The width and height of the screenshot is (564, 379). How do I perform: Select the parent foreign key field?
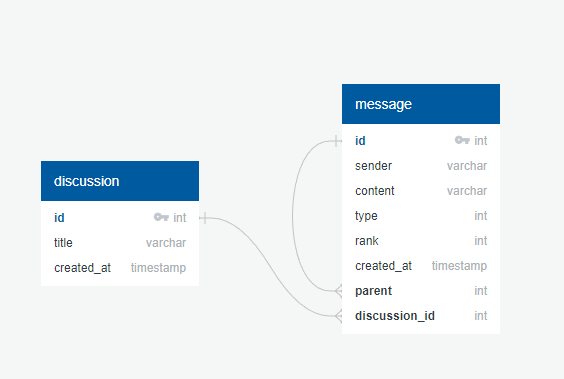(x=421, y=291)
